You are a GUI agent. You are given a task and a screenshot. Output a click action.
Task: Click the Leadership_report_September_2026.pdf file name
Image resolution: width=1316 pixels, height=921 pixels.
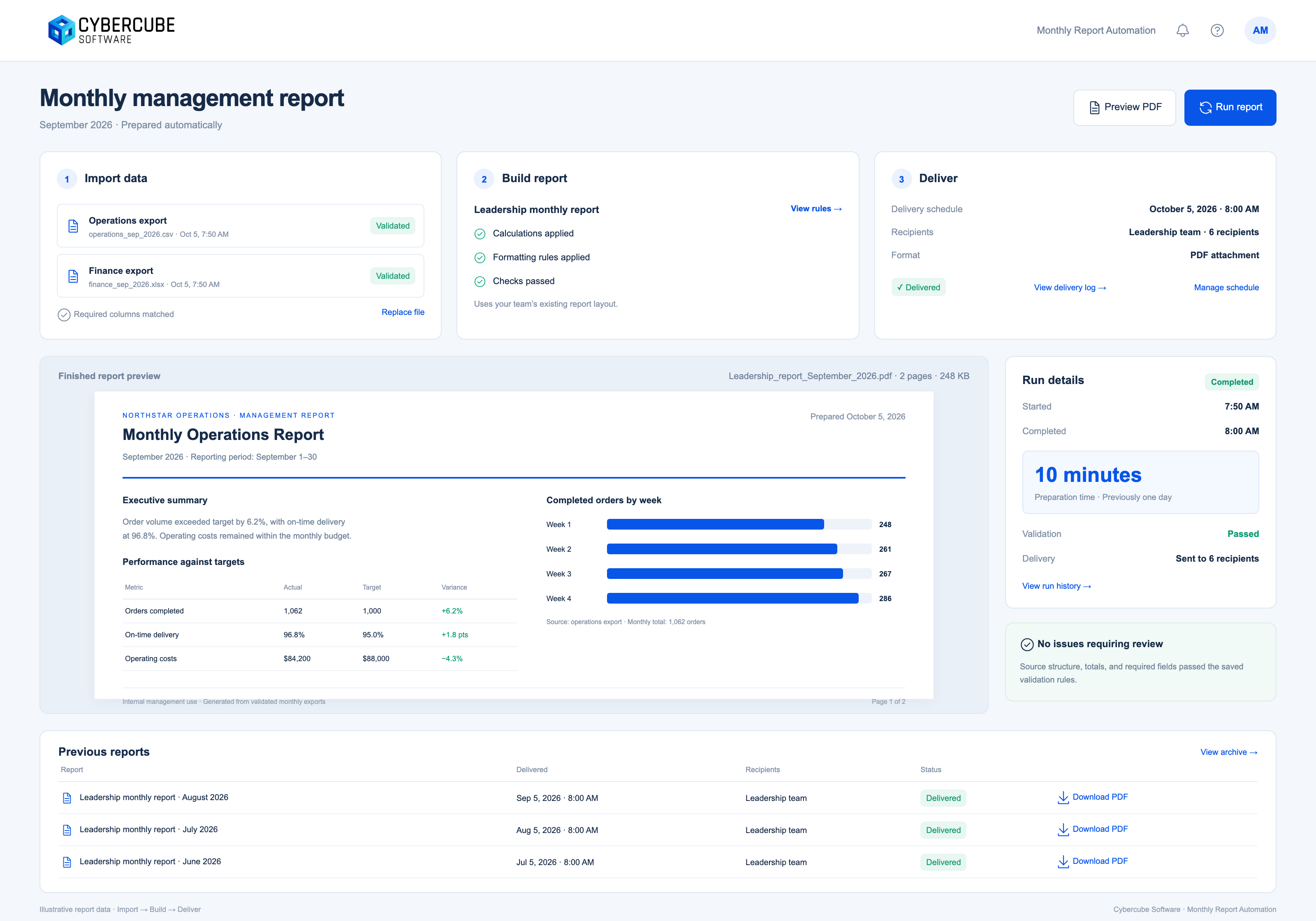pos(810,376)
